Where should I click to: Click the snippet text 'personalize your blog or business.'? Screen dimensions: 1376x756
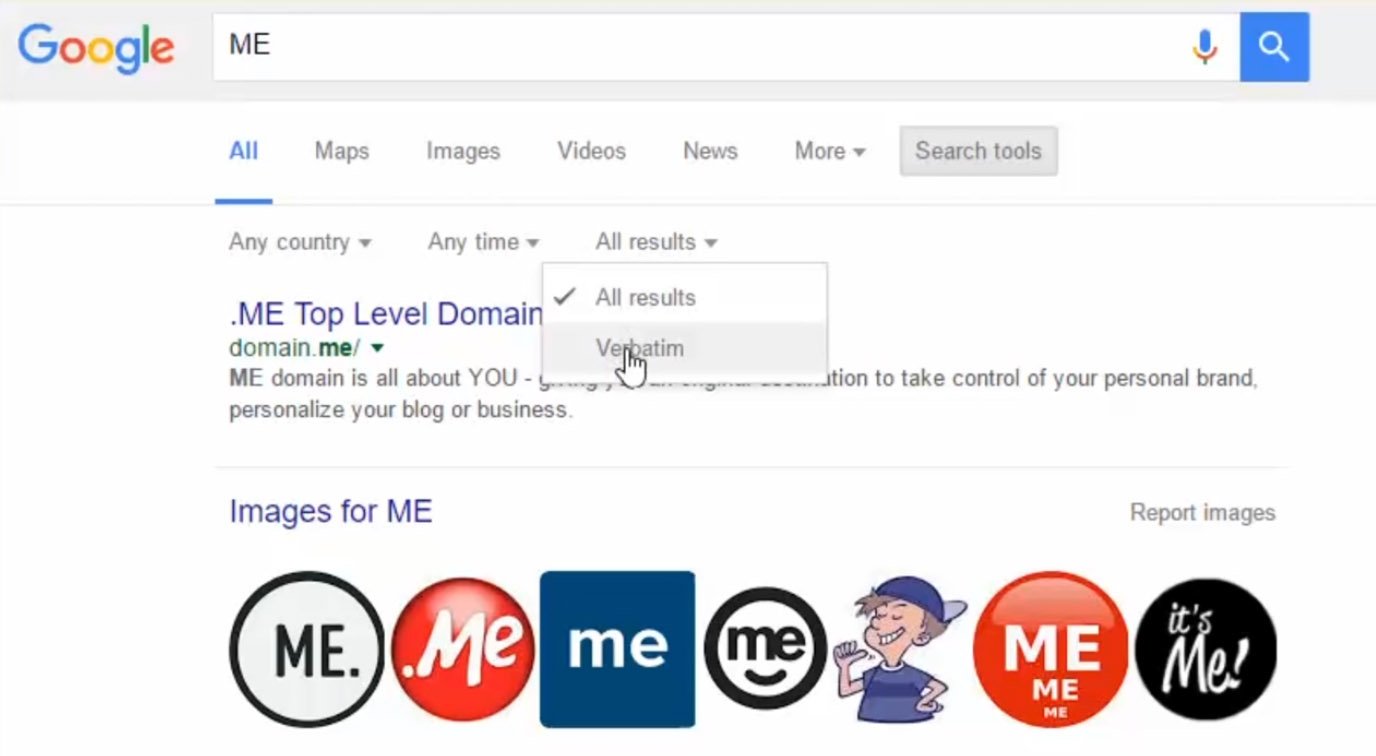pyautogui.click(x=401, y=410)
